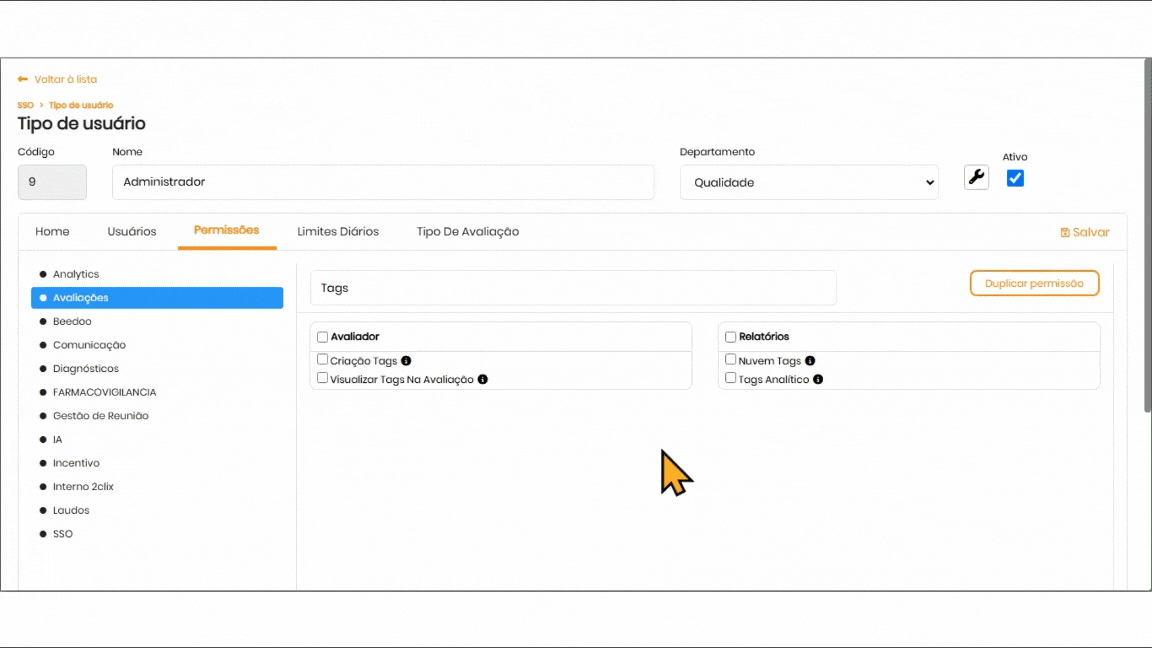Check the Nuvem Tags permission
This screenshot has width=1152, height=648.
tap(731, 360)
